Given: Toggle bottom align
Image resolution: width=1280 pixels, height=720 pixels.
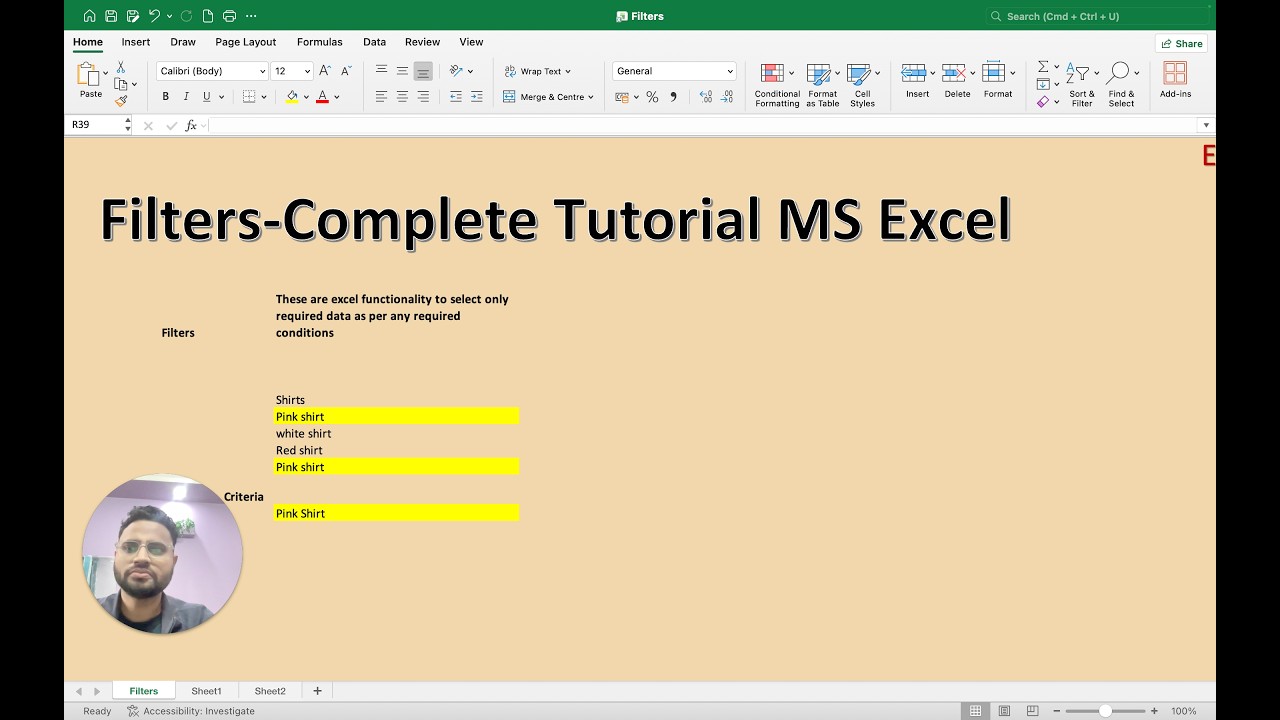Looking at the screenshot, I should (423, 71).
